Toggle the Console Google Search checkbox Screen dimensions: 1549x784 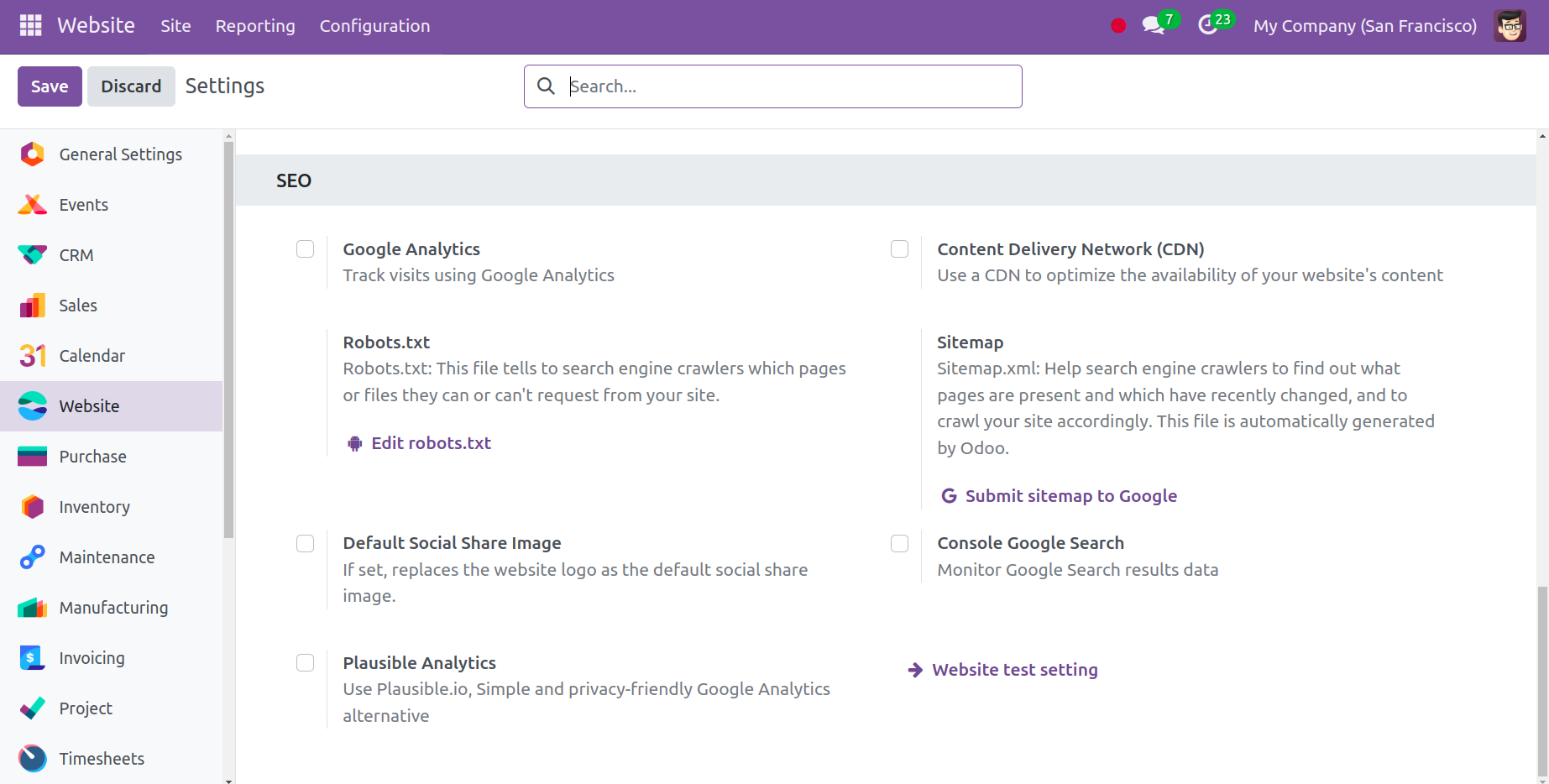pos(900,544)
